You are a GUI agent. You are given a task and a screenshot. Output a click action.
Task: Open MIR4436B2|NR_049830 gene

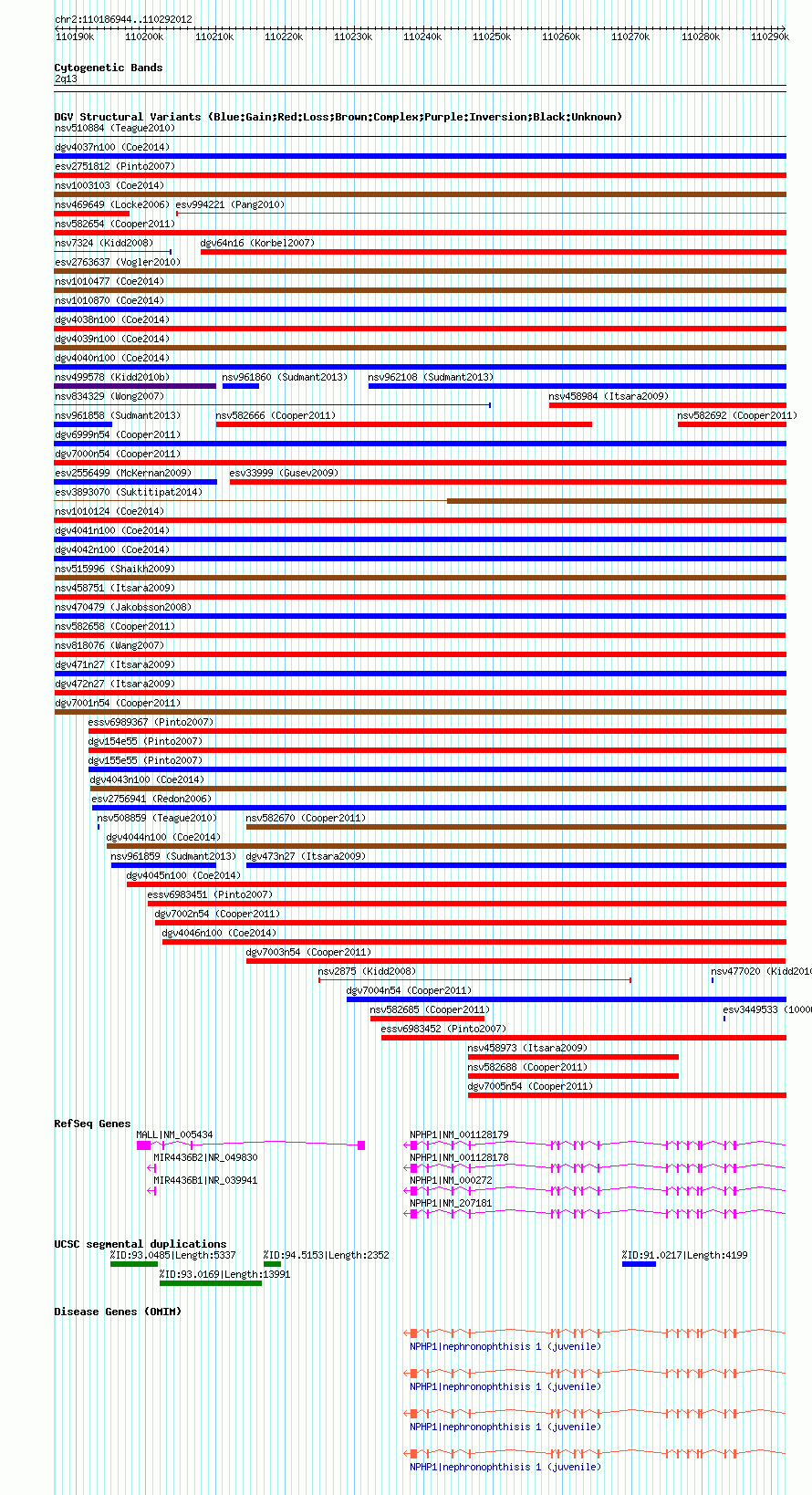[205, 1157]
